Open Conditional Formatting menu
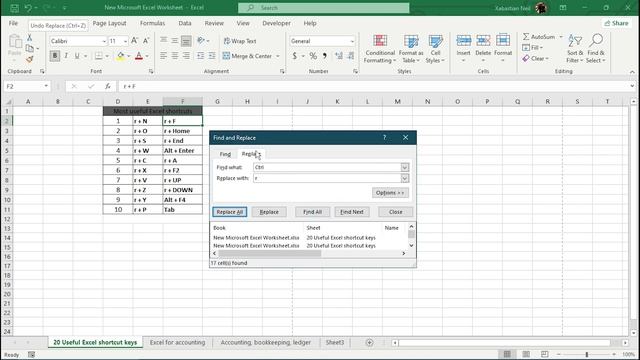The width and height of the screenshot is (640, 360). [x=380, y=49]
